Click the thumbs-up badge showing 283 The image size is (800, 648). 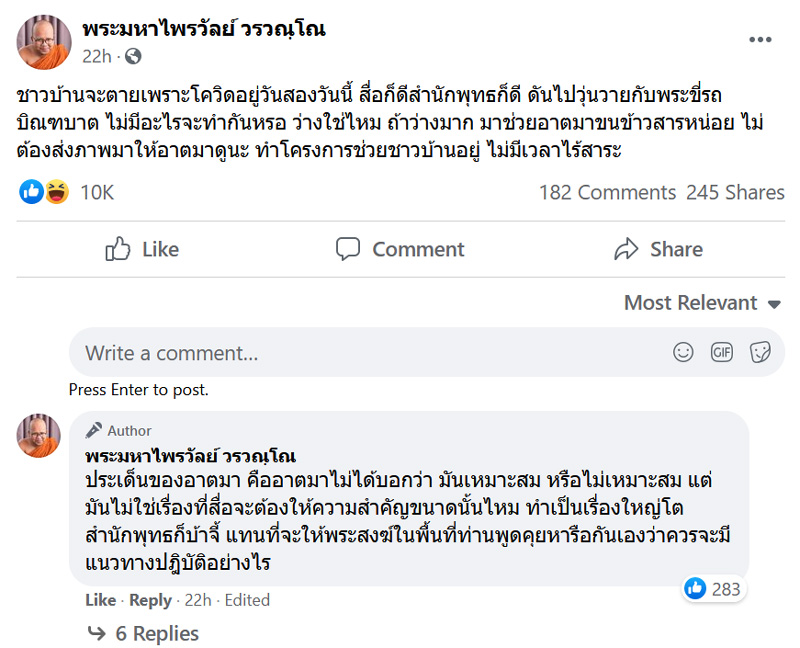click(713, 590)
